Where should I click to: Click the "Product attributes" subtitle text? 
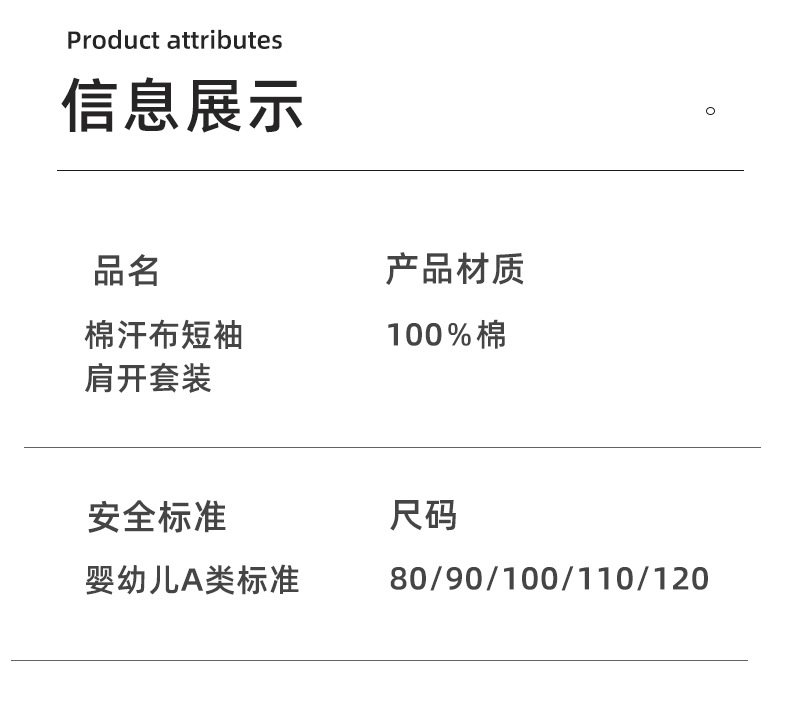174,41
